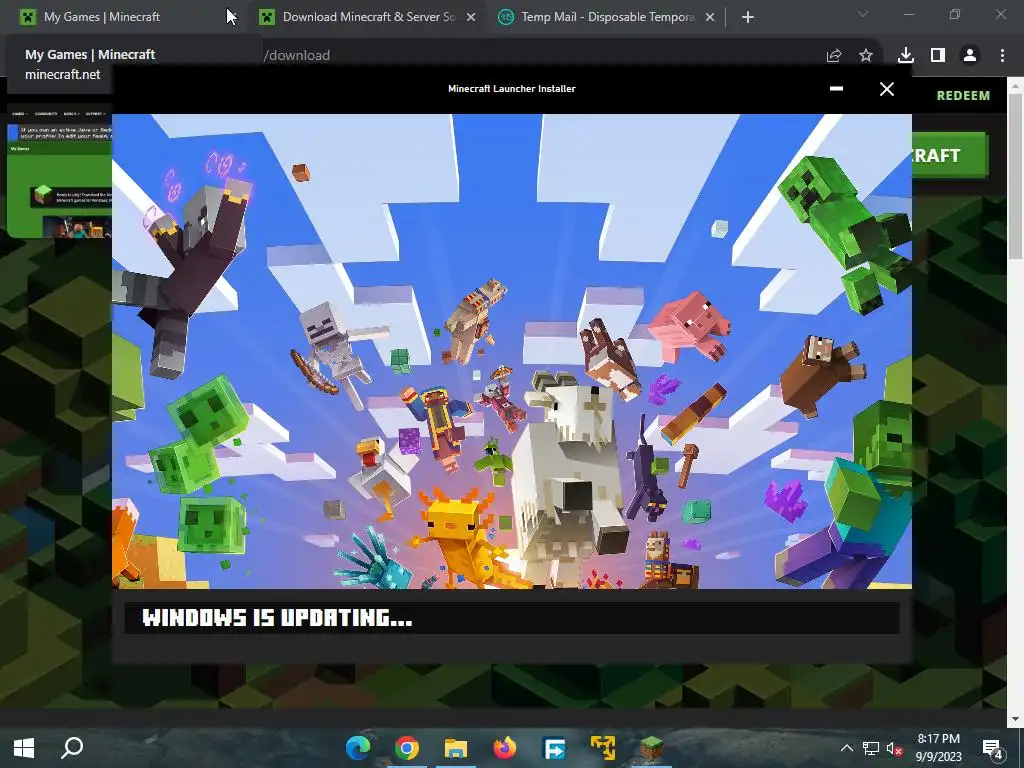Click the My Games tab preview thumbnail

pos(59,171)
